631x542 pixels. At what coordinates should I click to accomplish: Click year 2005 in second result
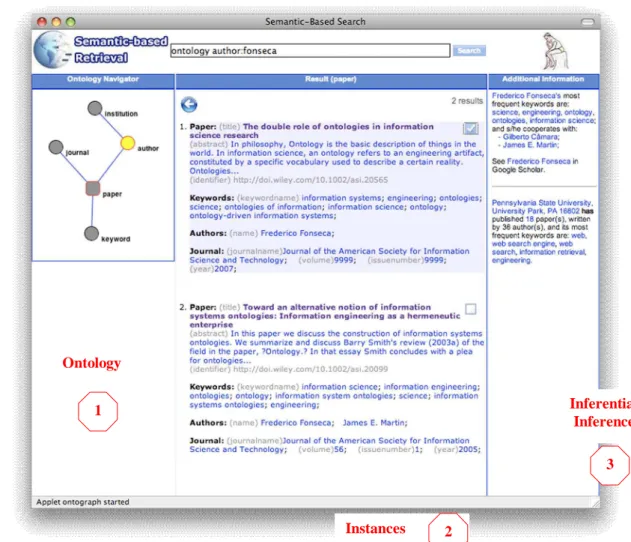pyautogui.click(x=468, y=449)
